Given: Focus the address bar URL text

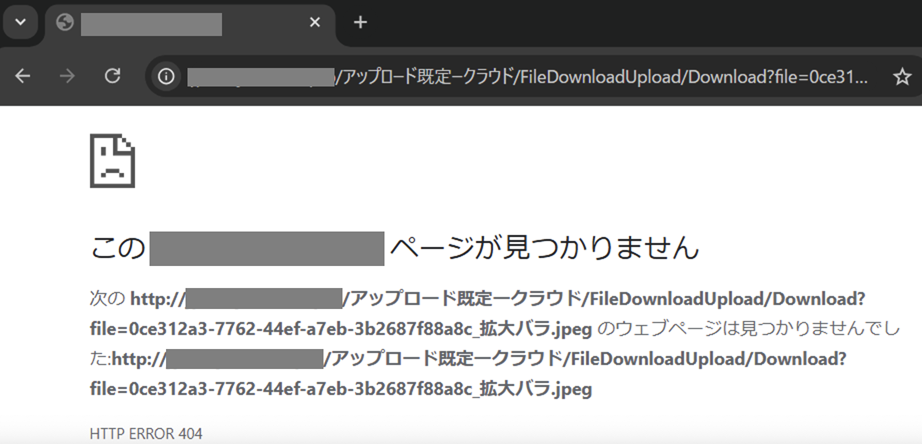Looking at the screenshot, I should point(600,76).
